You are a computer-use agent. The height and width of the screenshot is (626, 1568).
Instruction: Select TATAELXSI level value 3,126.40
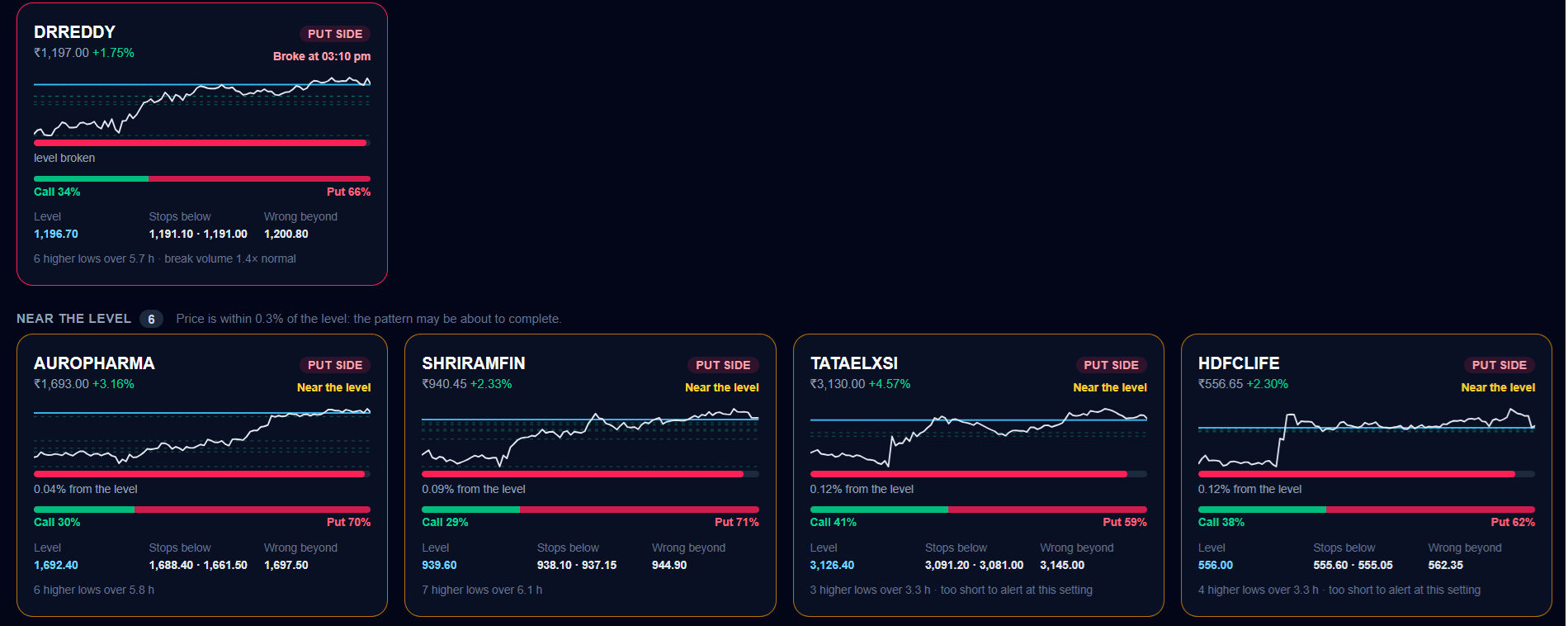pos(832,565)
